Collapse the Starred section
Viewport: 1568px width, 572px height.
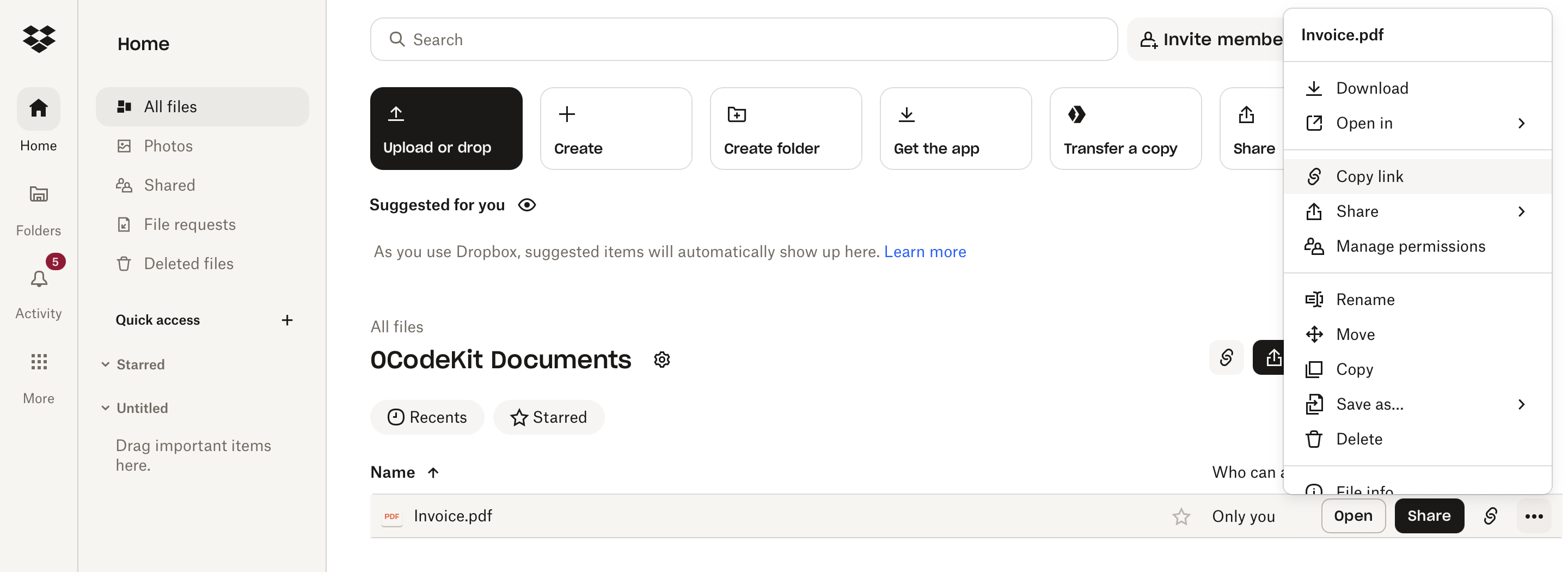pos(105,364)
